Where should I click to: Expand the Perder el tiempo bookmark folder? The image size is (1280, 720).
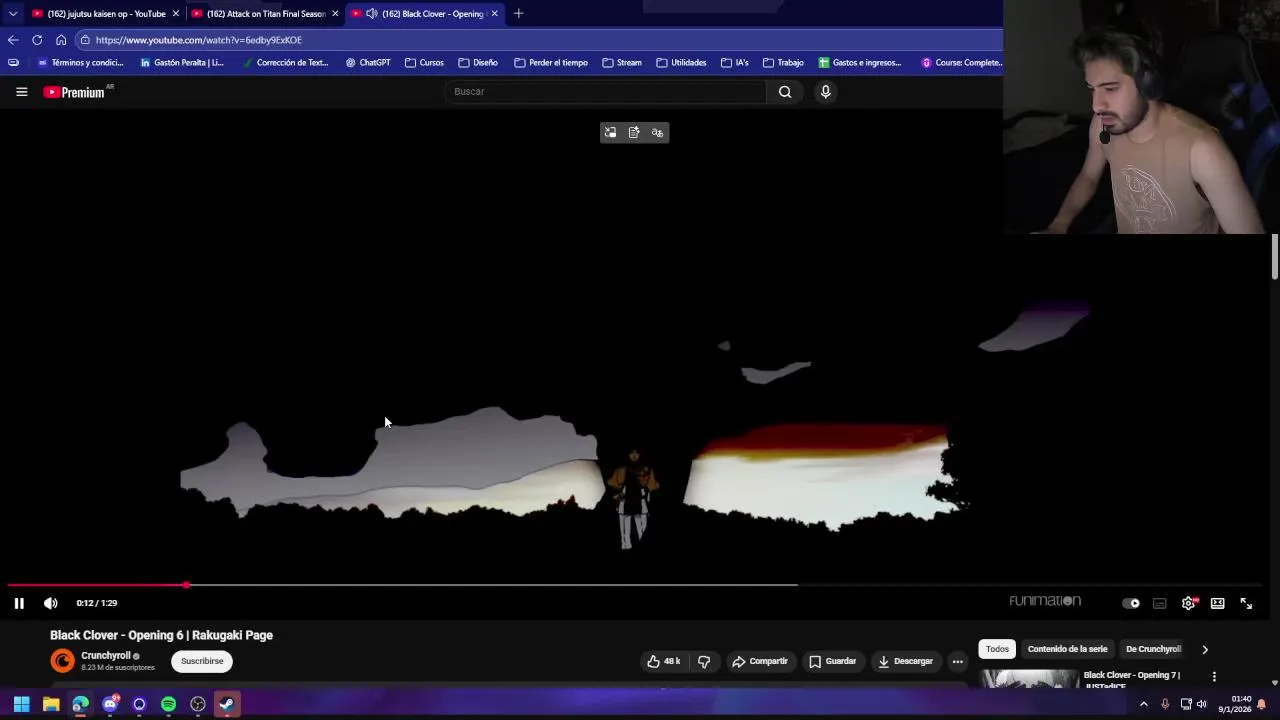[551, 63]
